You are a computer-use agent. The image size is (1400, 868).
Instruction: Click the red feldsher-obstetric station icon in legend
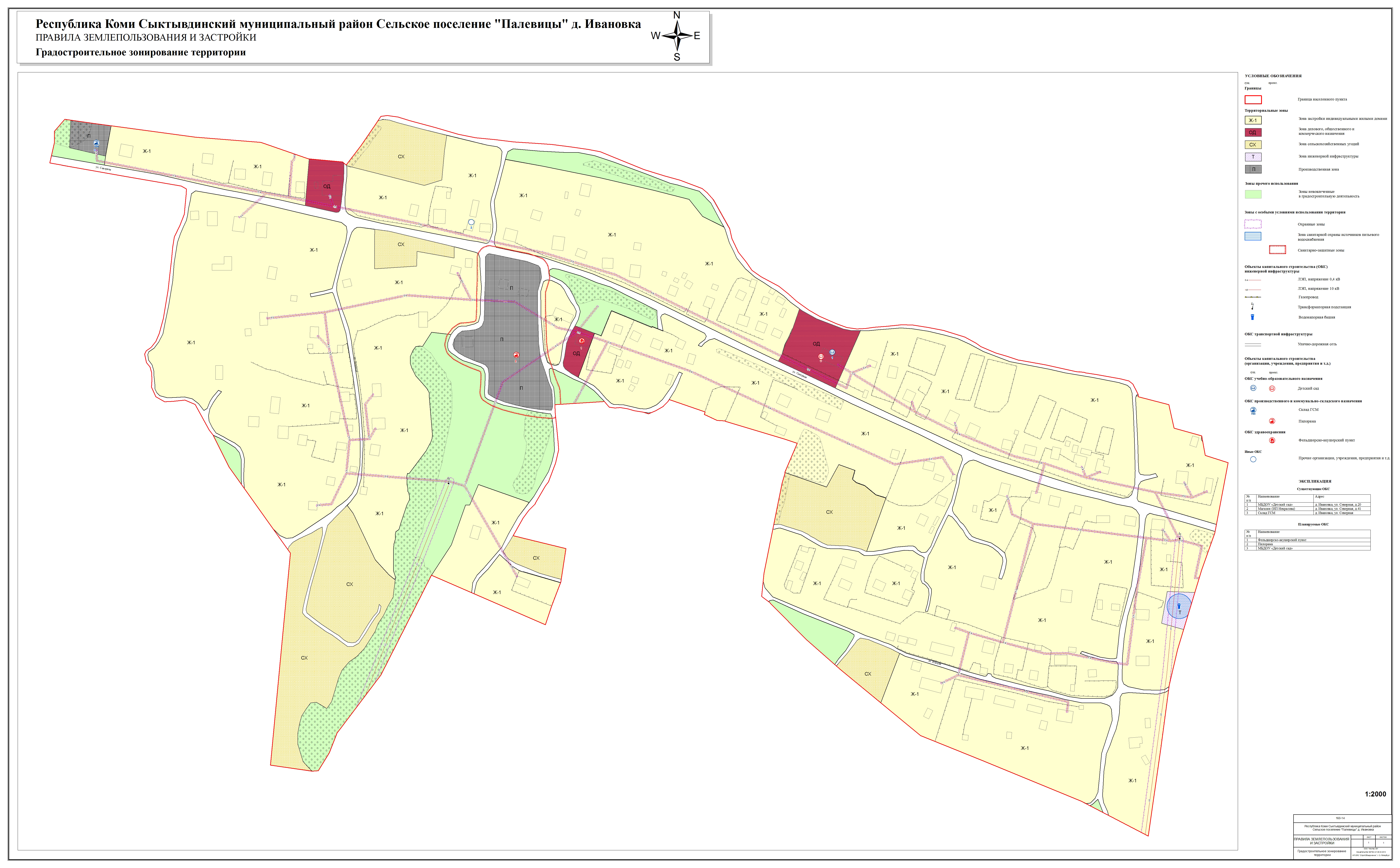(1272, 440)
